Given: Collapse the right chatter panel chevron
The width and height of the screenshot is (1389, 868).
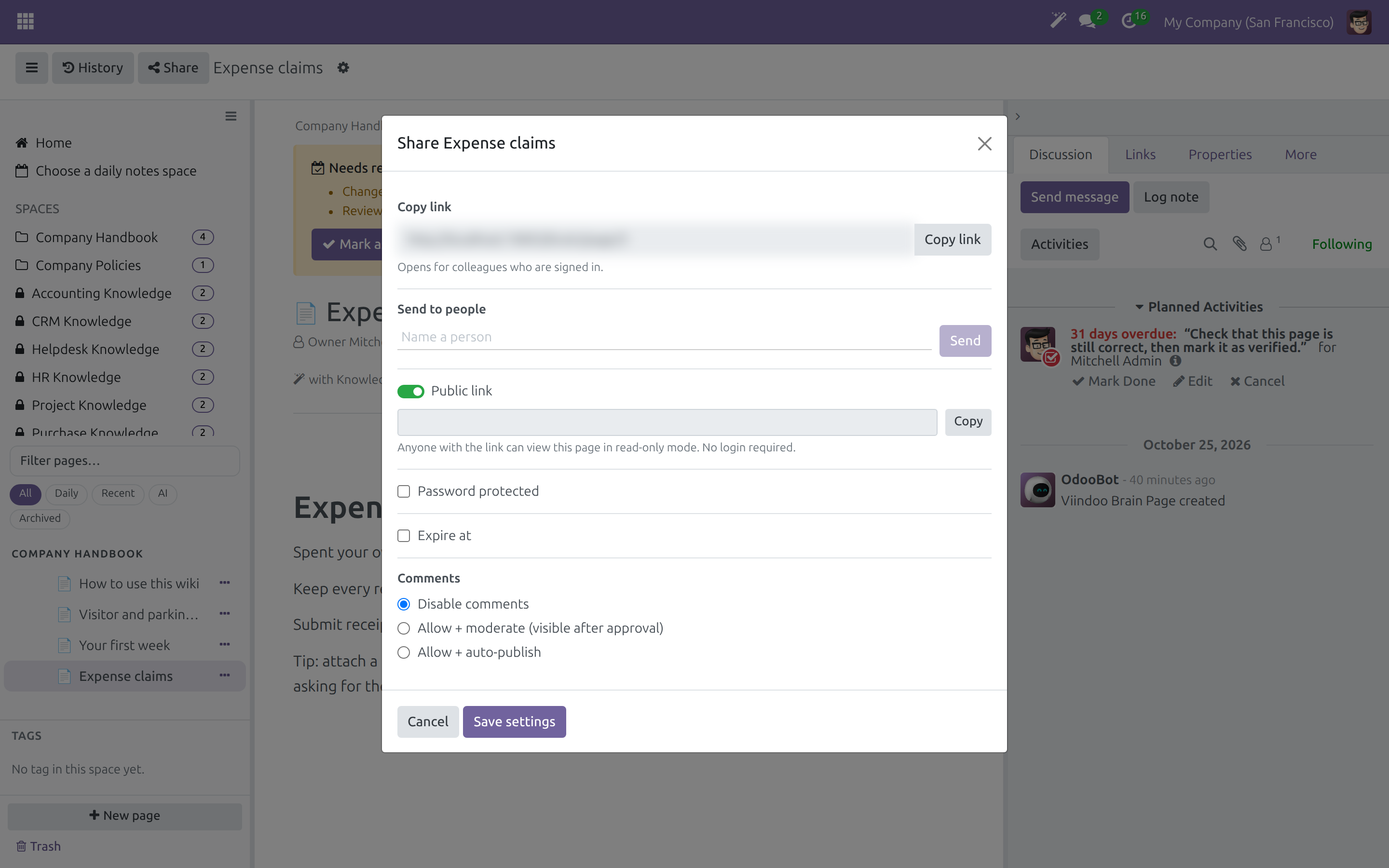Looking at the screenshot, I should click(x=1018, y=117).
